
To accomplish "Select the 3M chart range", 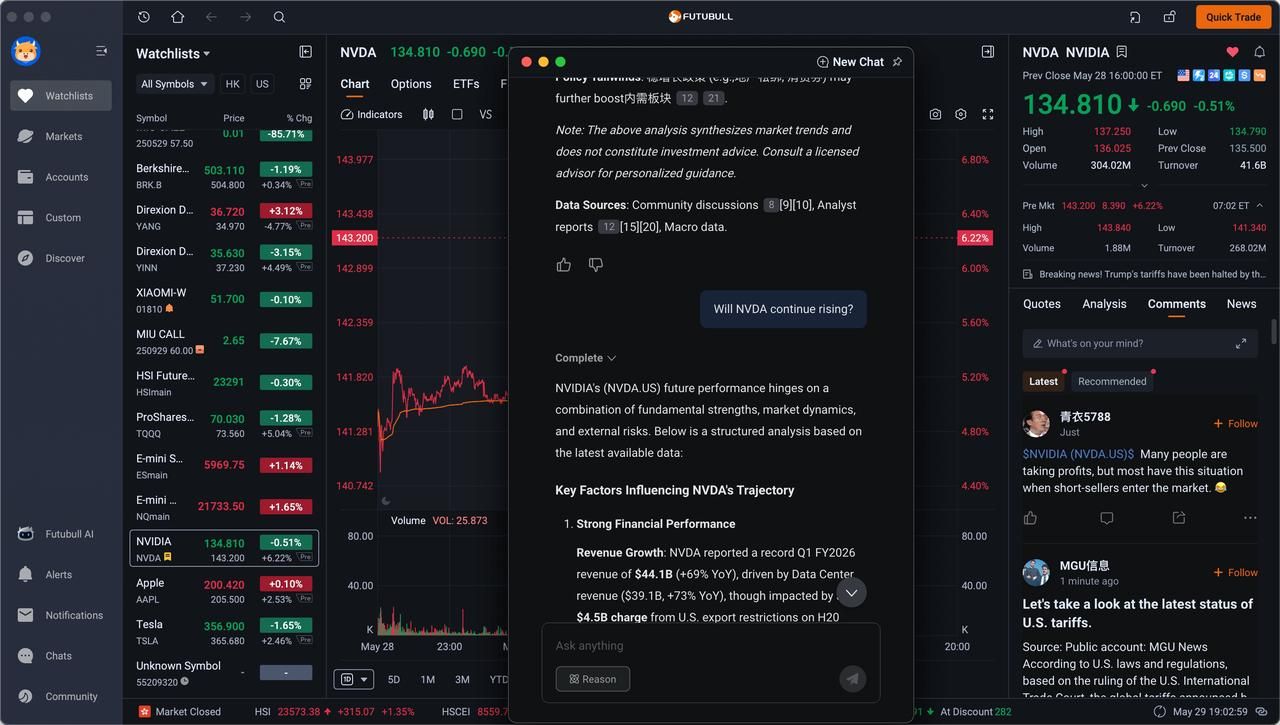I will tap(462, 680).
